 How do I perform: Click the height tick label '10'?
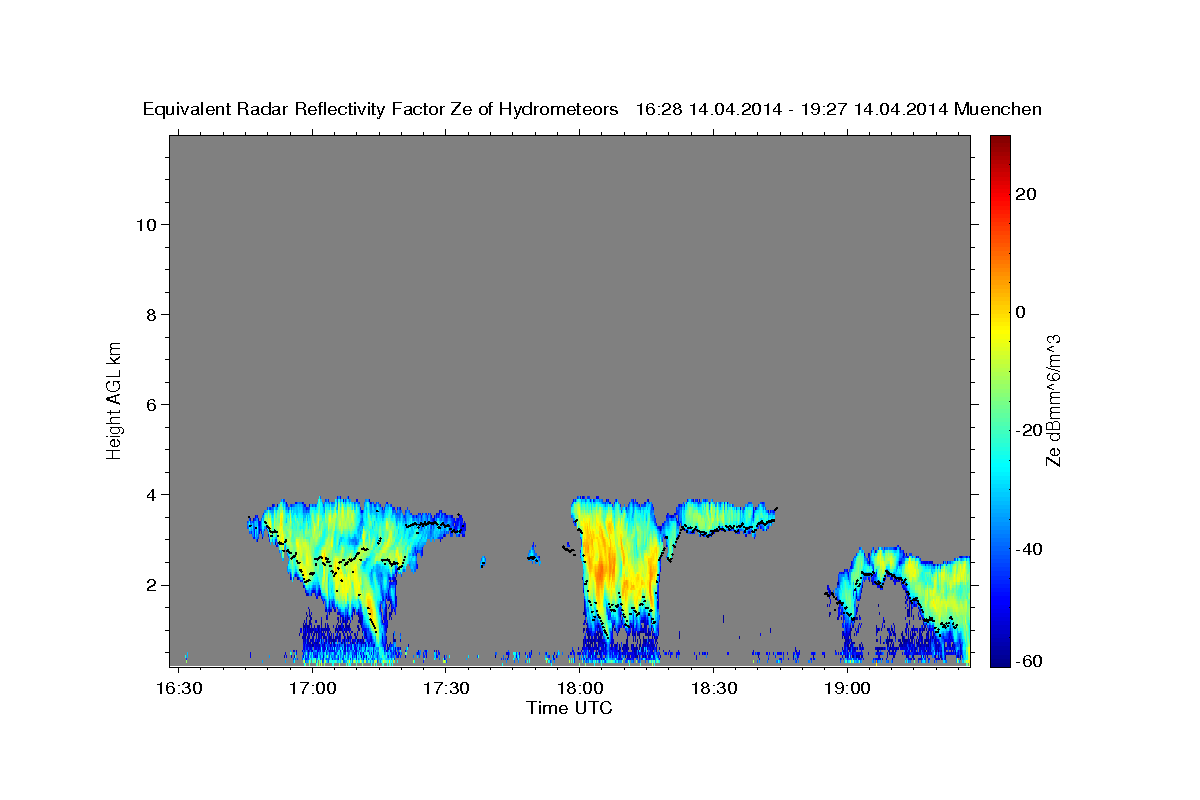145,224
